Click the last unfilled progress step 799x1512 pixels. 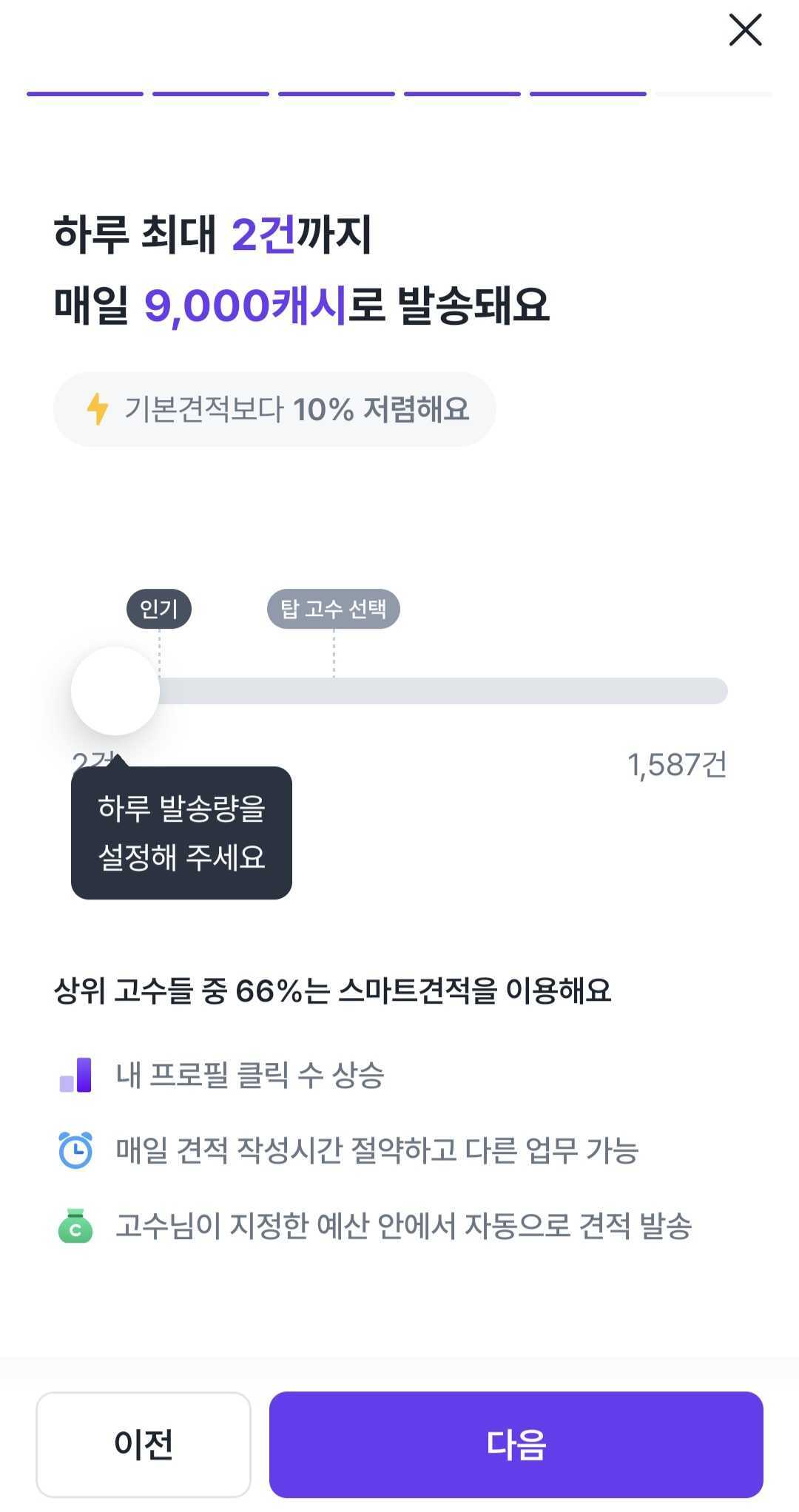(x=713, y=94)
